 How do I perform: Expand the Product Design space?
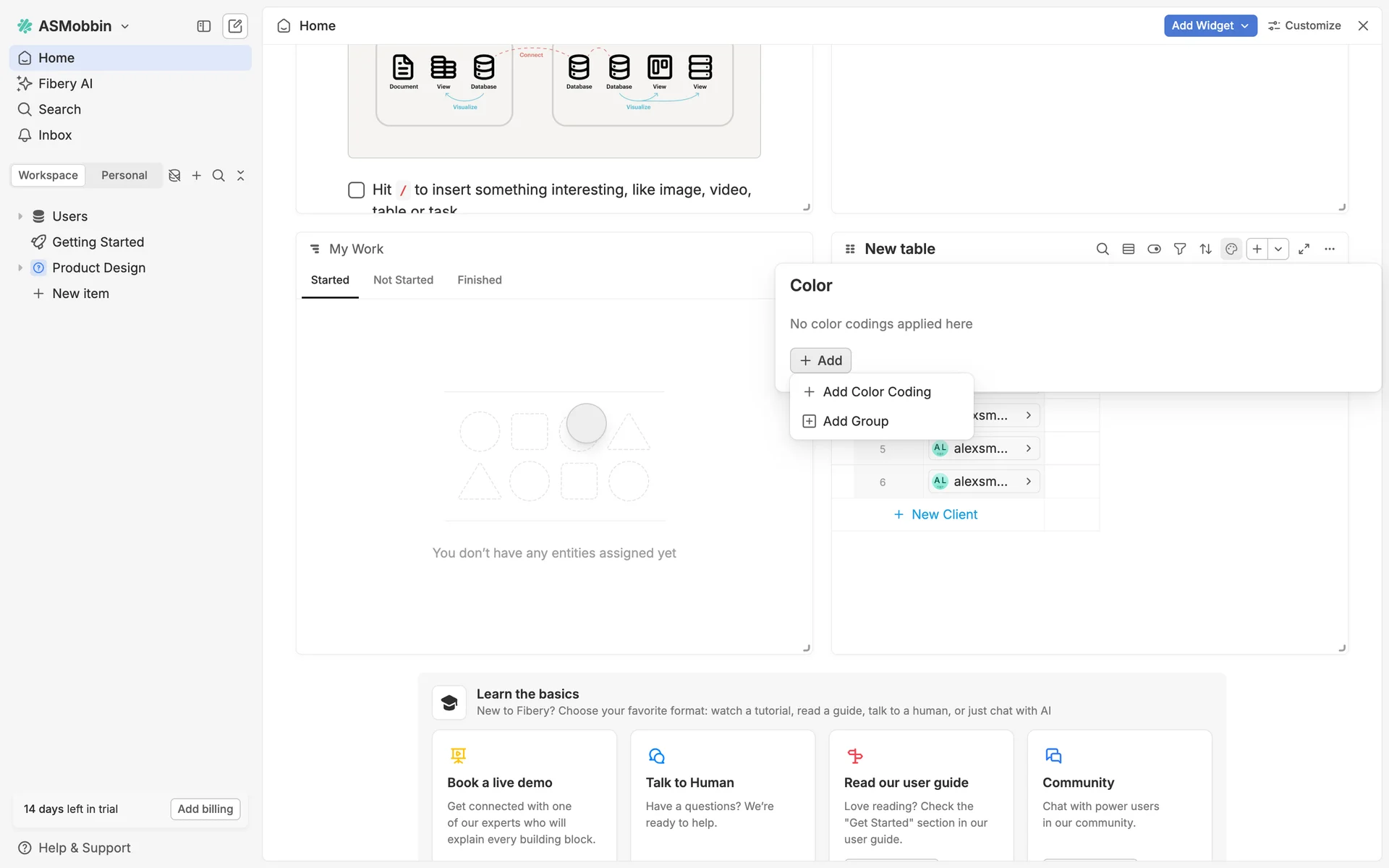coord(20,268)
